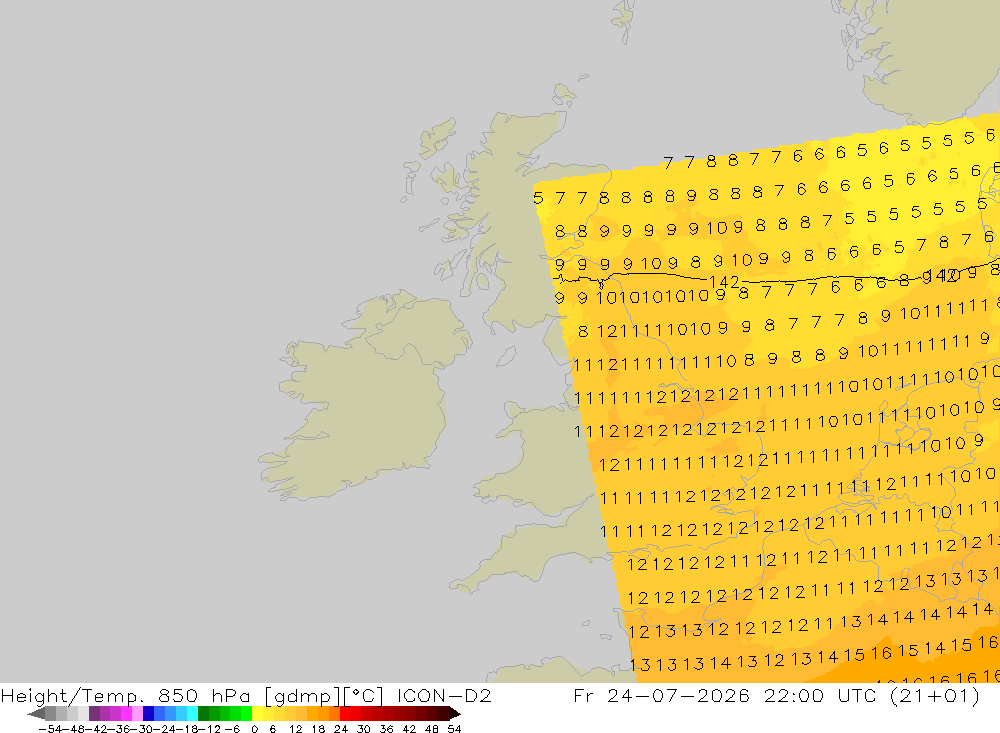Select the bright red swatch above 24
1000x733 pixels.
coord(345,714)
